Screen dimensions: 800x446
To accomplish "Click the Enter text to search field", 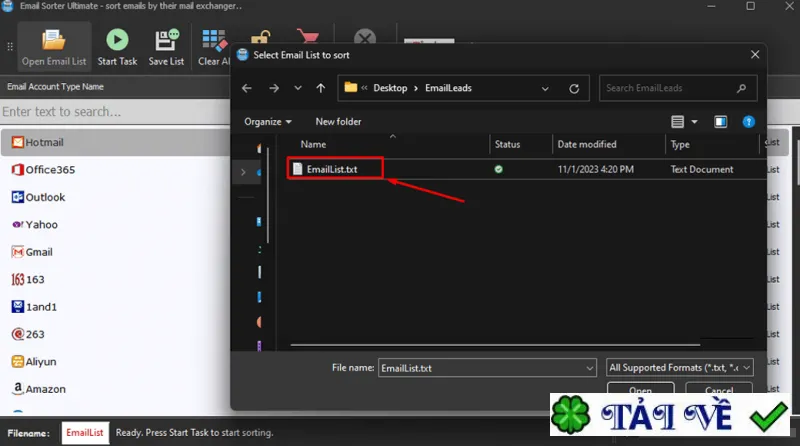I will pos(115,112).
